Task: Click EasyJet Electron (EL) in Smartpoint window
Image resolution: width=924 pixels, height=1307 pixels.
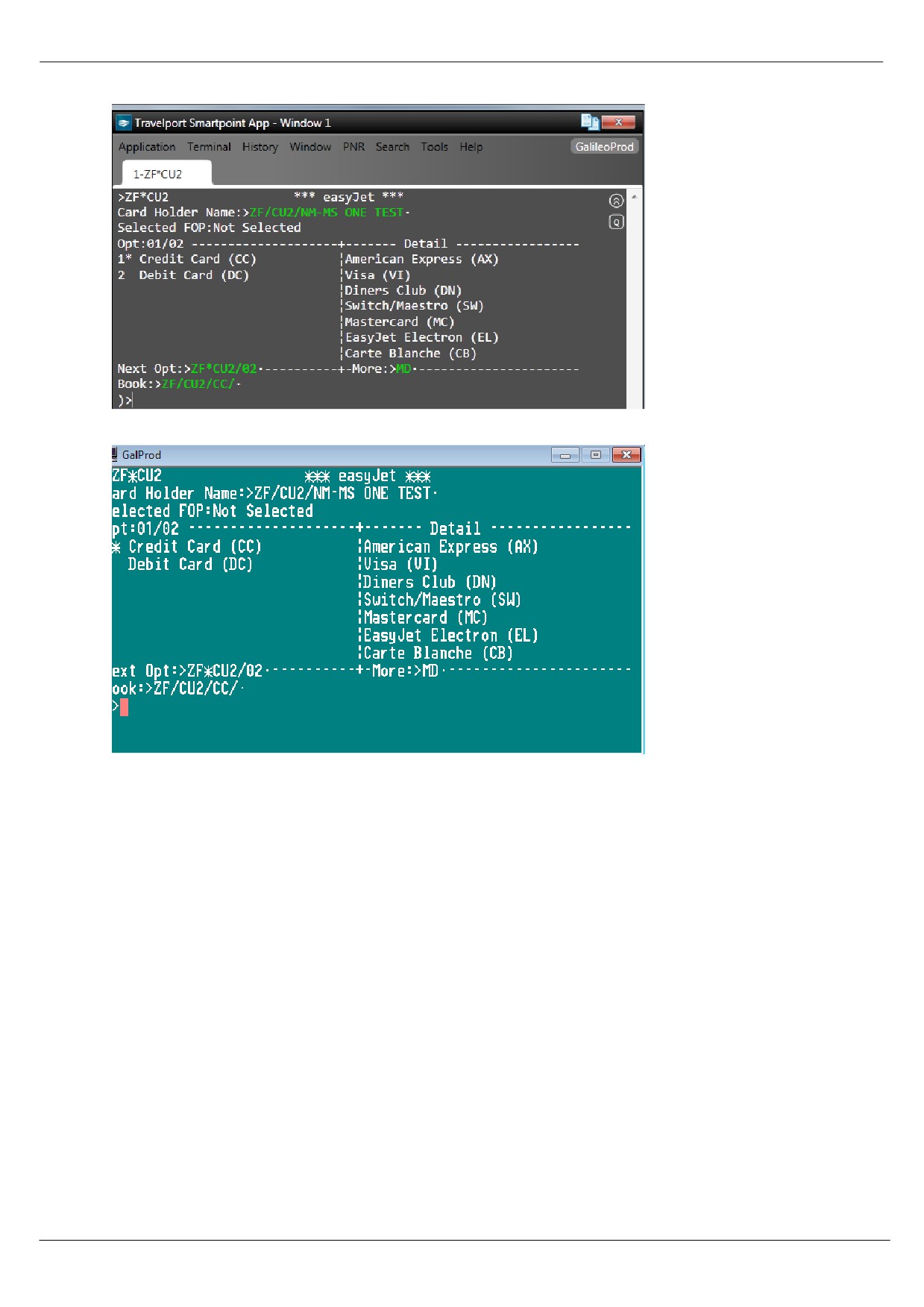Action: (x=421, y=337)
